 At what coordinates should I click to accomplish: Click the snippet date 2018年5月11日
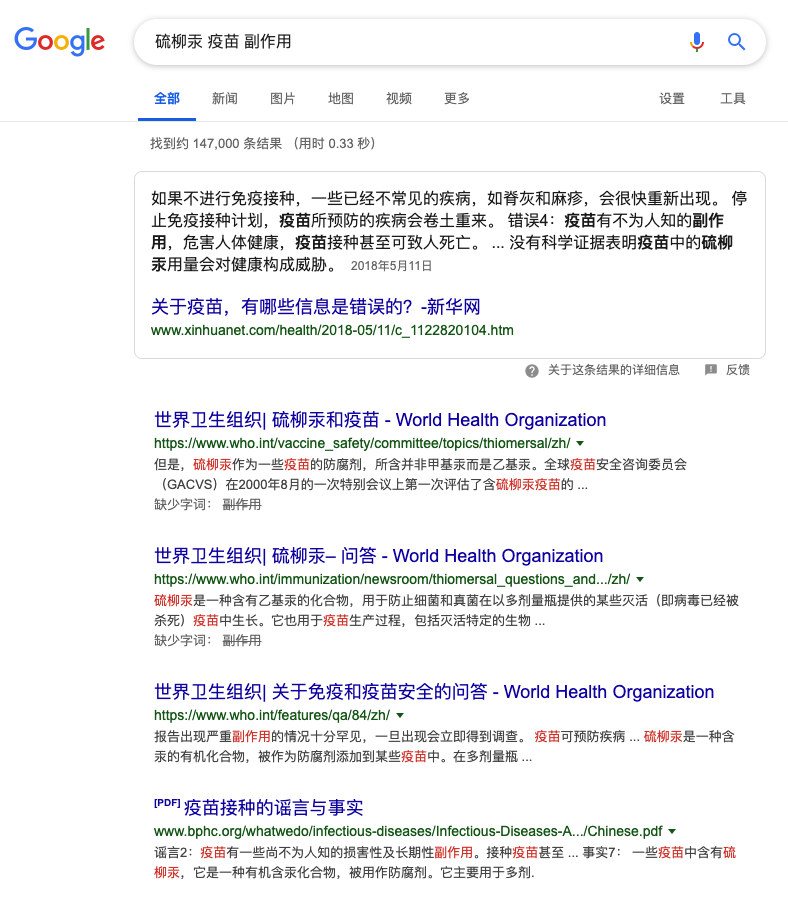click(x=391, y=266)
